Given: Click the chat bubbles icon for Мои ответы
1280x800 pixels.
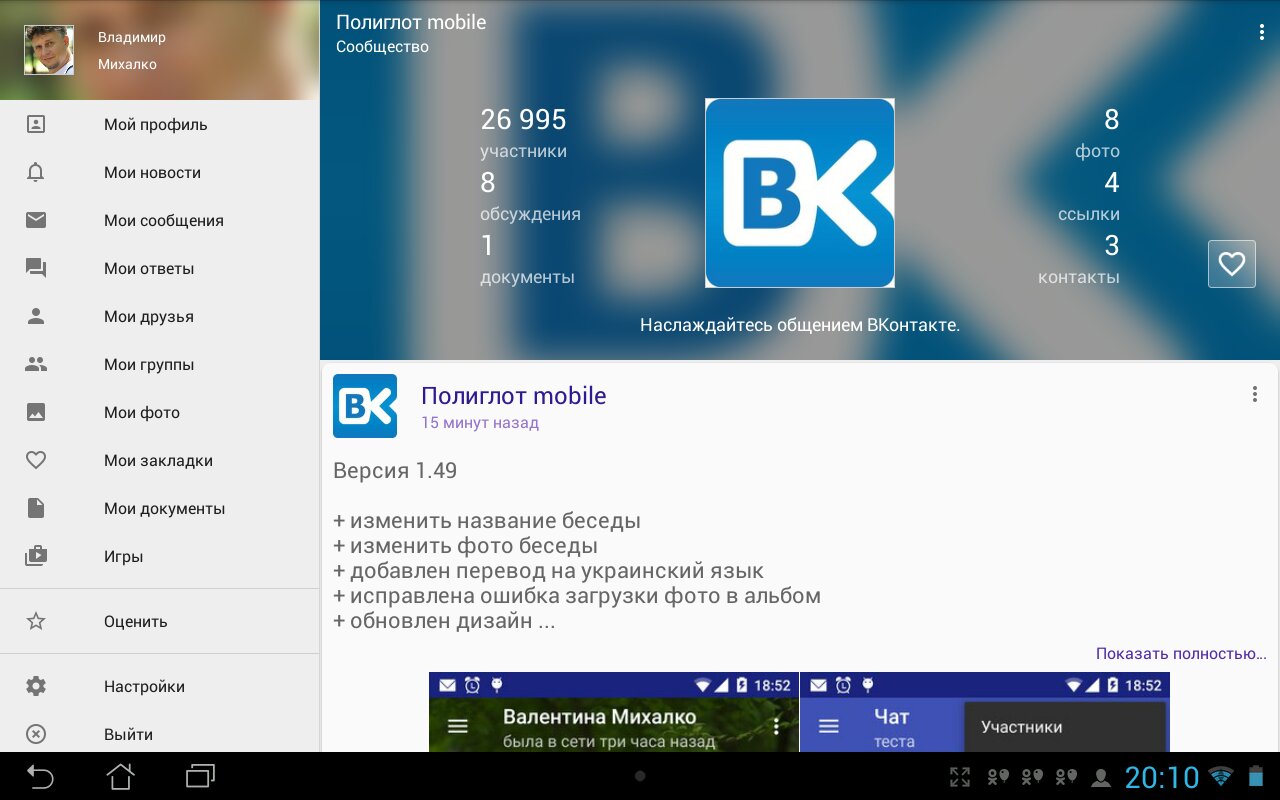Looking at the screenshot, I should [x=36, y=269].
